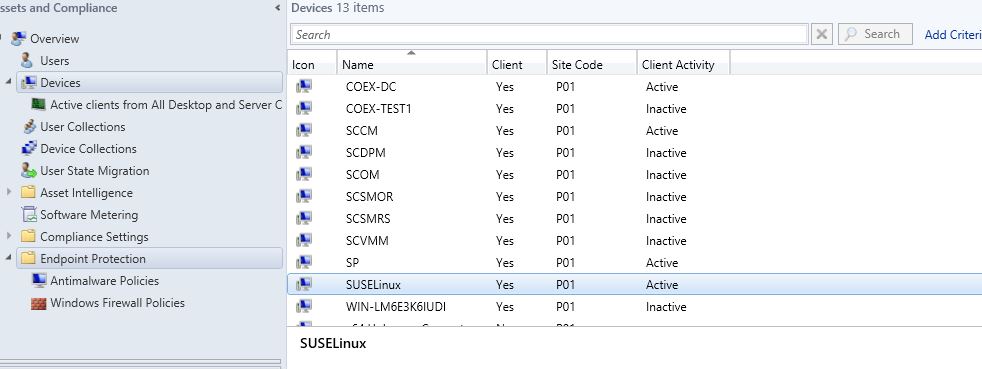Expand the Compliance Settings node
This screenshot has height=369, width=982.
coord(9,236)
